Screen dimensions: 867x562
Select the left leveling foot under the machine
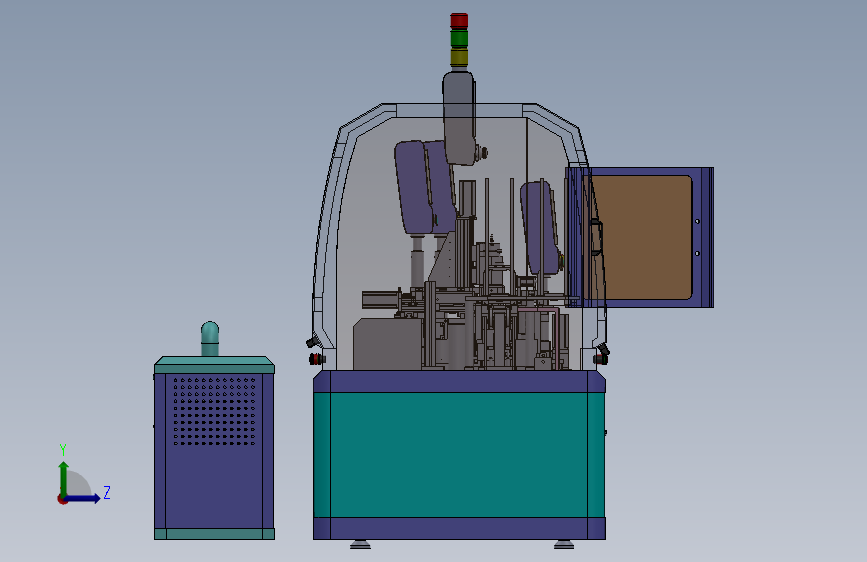tap(361, 545)
